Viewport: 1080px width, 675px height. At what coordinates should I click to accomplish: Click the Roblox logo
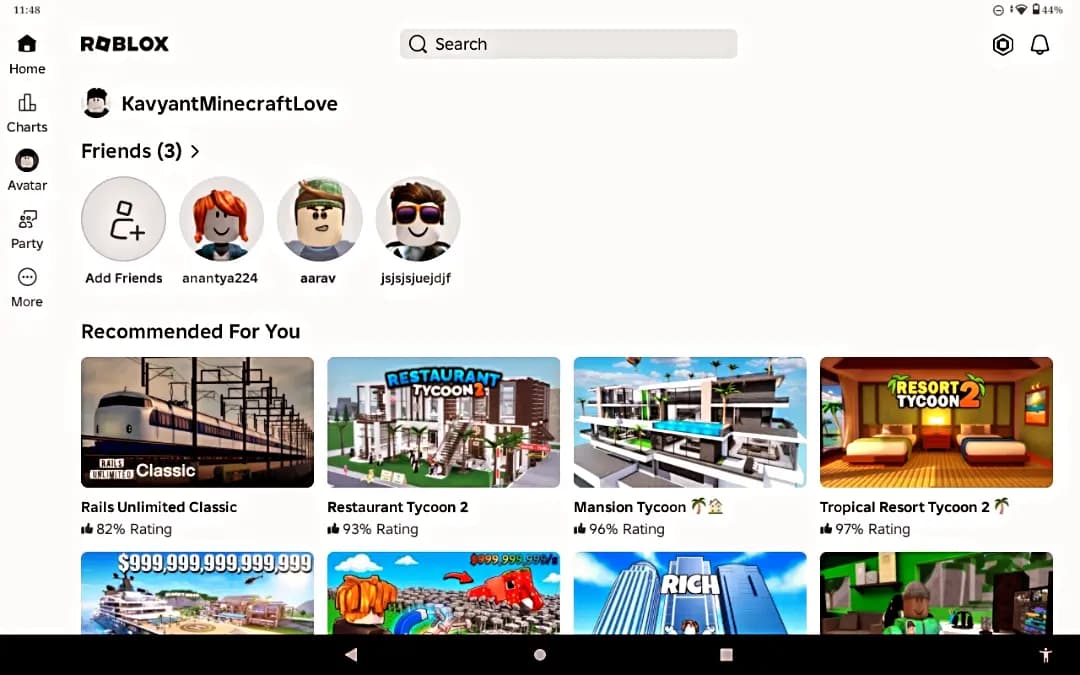click(125, 44)
